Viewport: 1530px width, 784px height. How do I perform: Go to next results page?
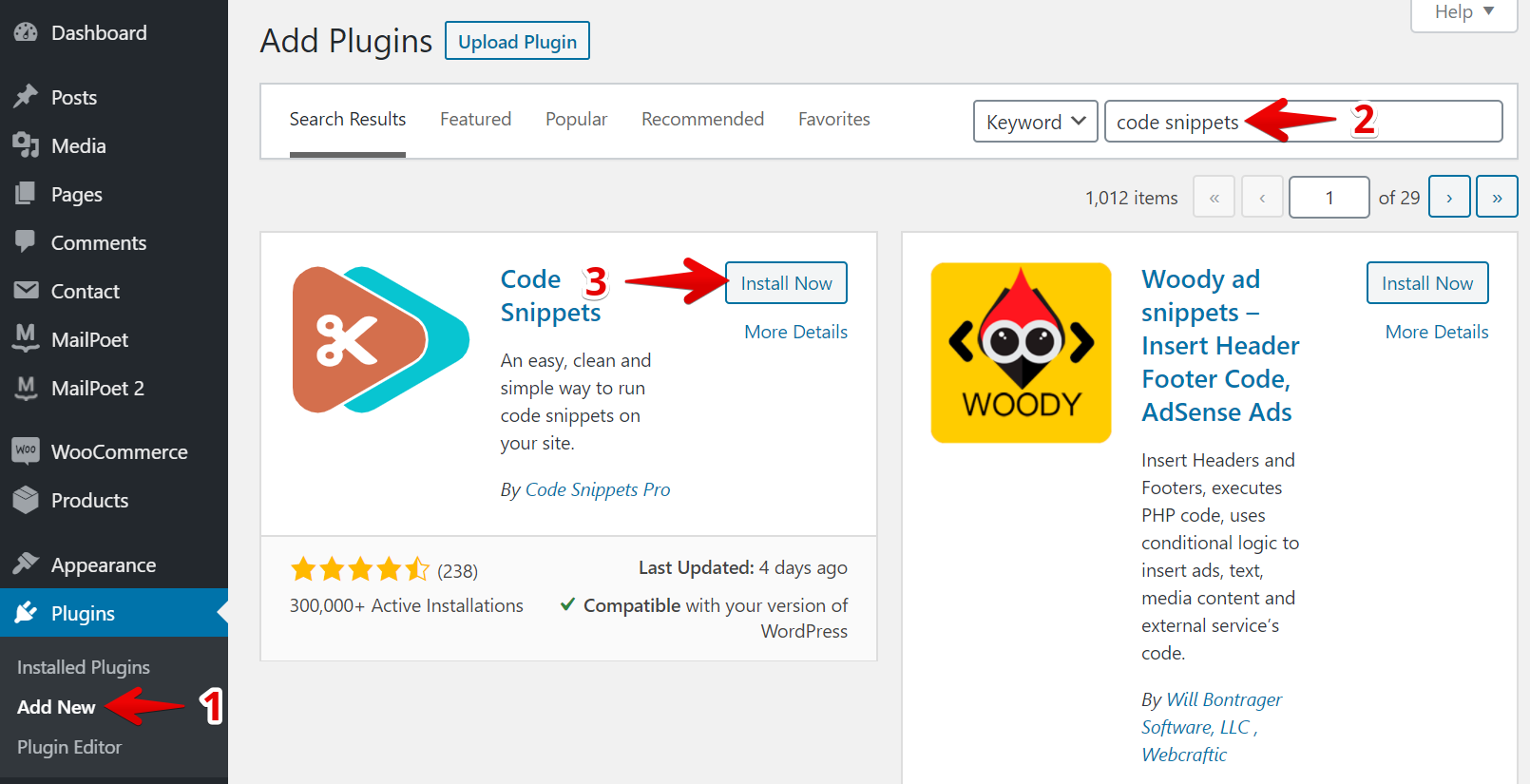1449,197
